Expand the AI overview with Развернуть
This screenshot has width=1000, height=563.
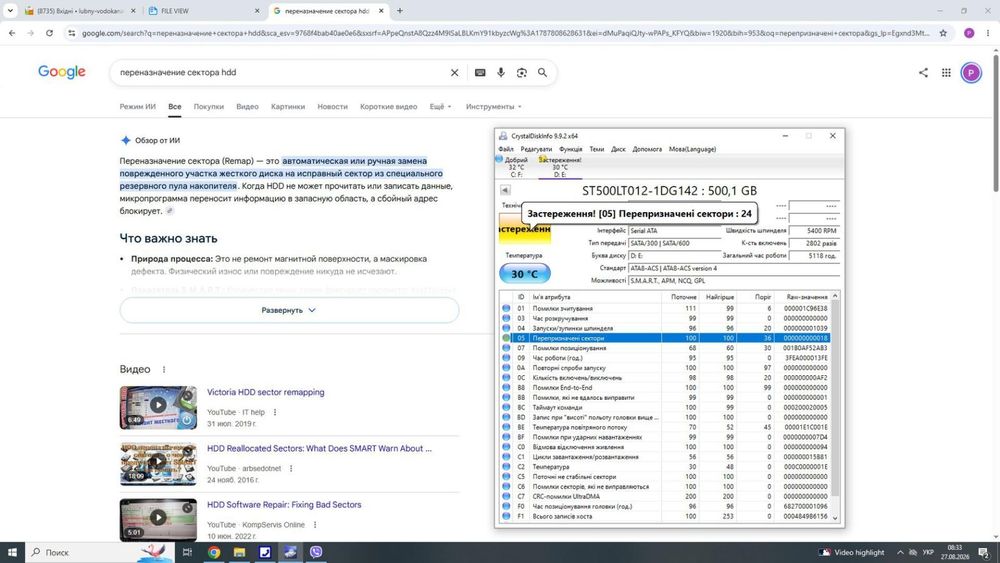pos(289,310)
